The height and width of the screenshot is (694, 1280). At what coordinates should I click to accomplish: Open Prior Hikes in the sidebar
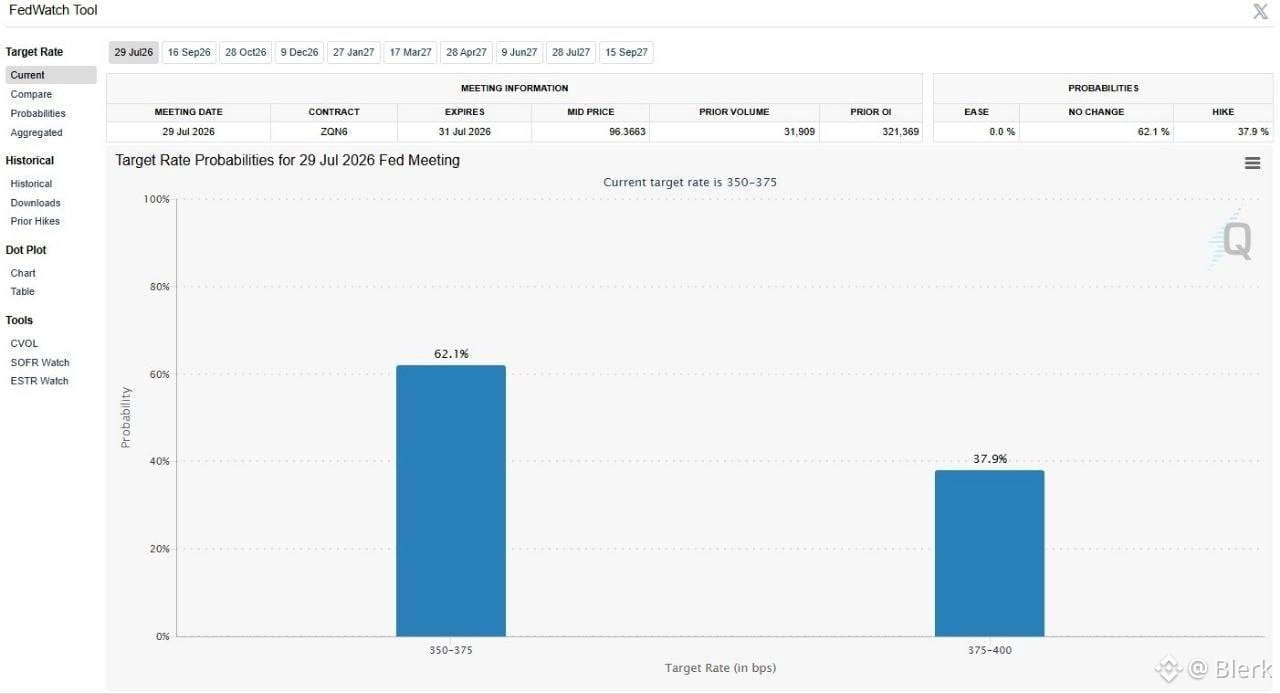point(35,221)
